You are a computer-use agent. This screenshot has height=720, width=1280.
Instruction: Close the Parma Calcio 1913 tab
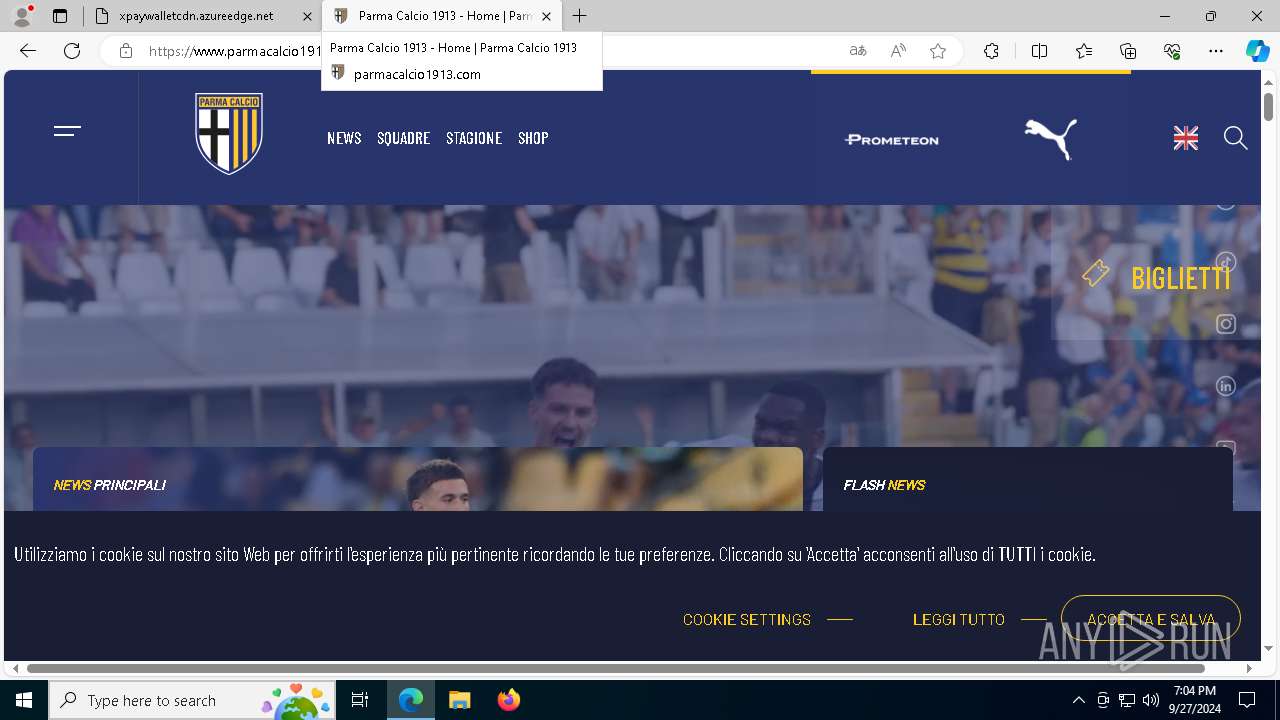coord(546,16)
